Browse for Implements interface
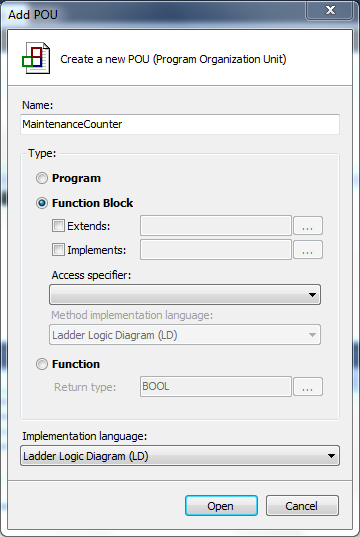 point(308,249)
